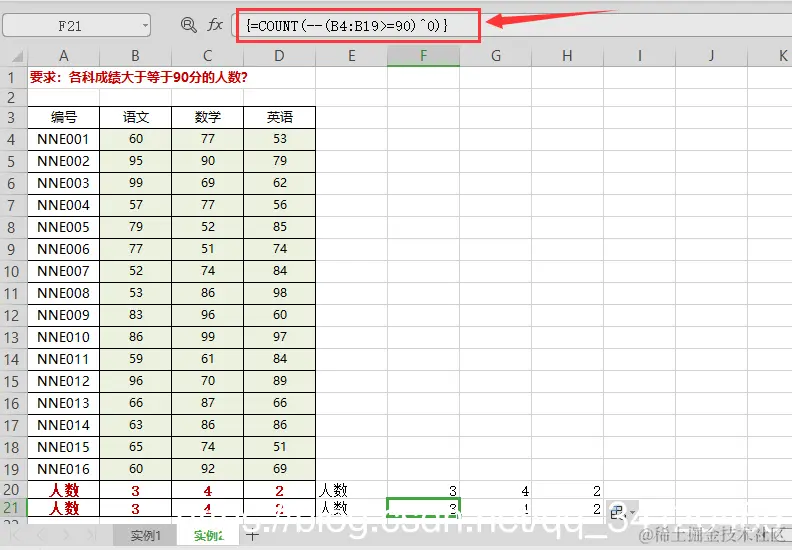
Task: Select column F header
Action: [x=423, y=56]
